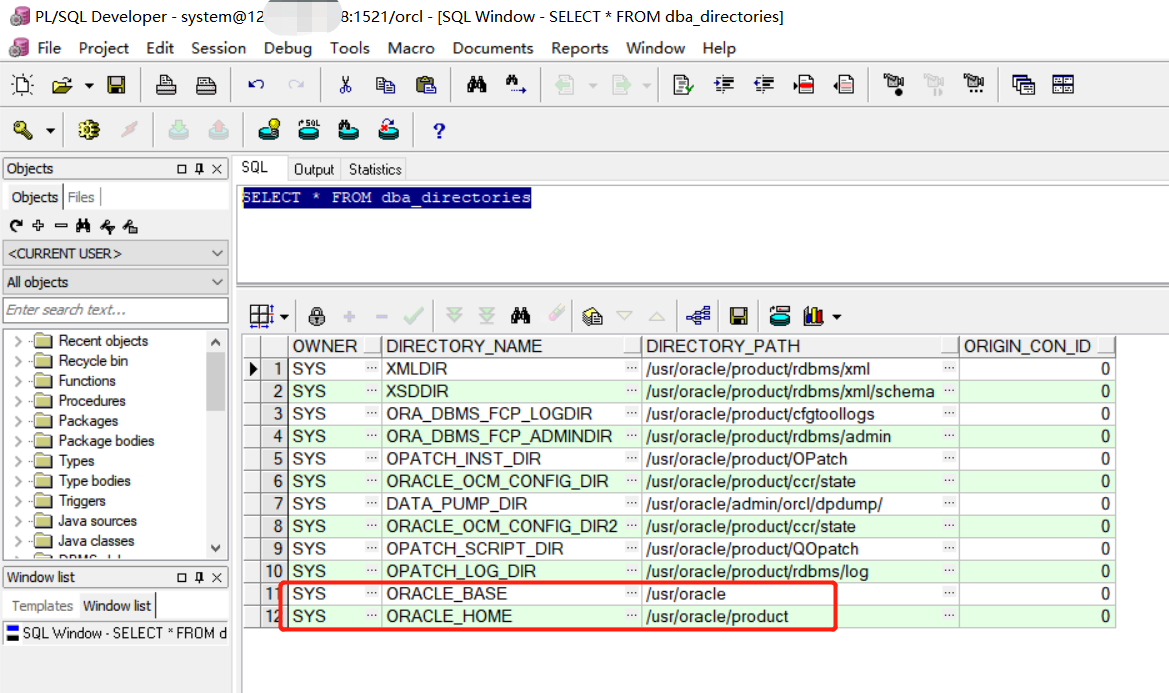Pin the Objects panel
The image size is (1169, 693).
coord(199,169)
